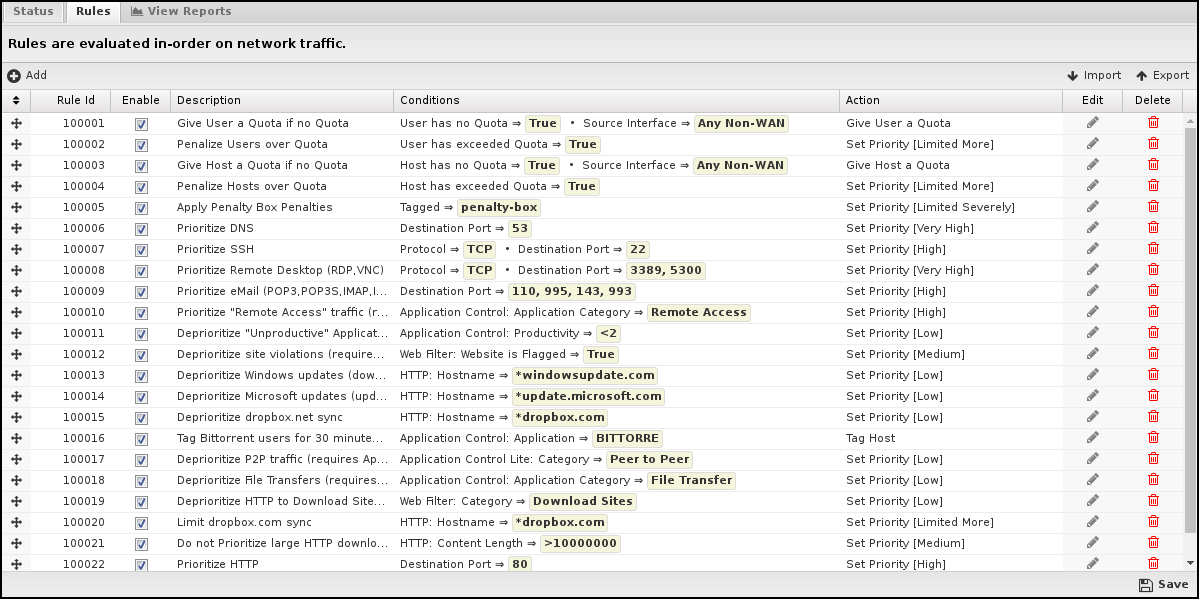Uncheck Enable for Give Host a Quota
The width and height of the screenshot is (1199, 599).
coord(141,166)
